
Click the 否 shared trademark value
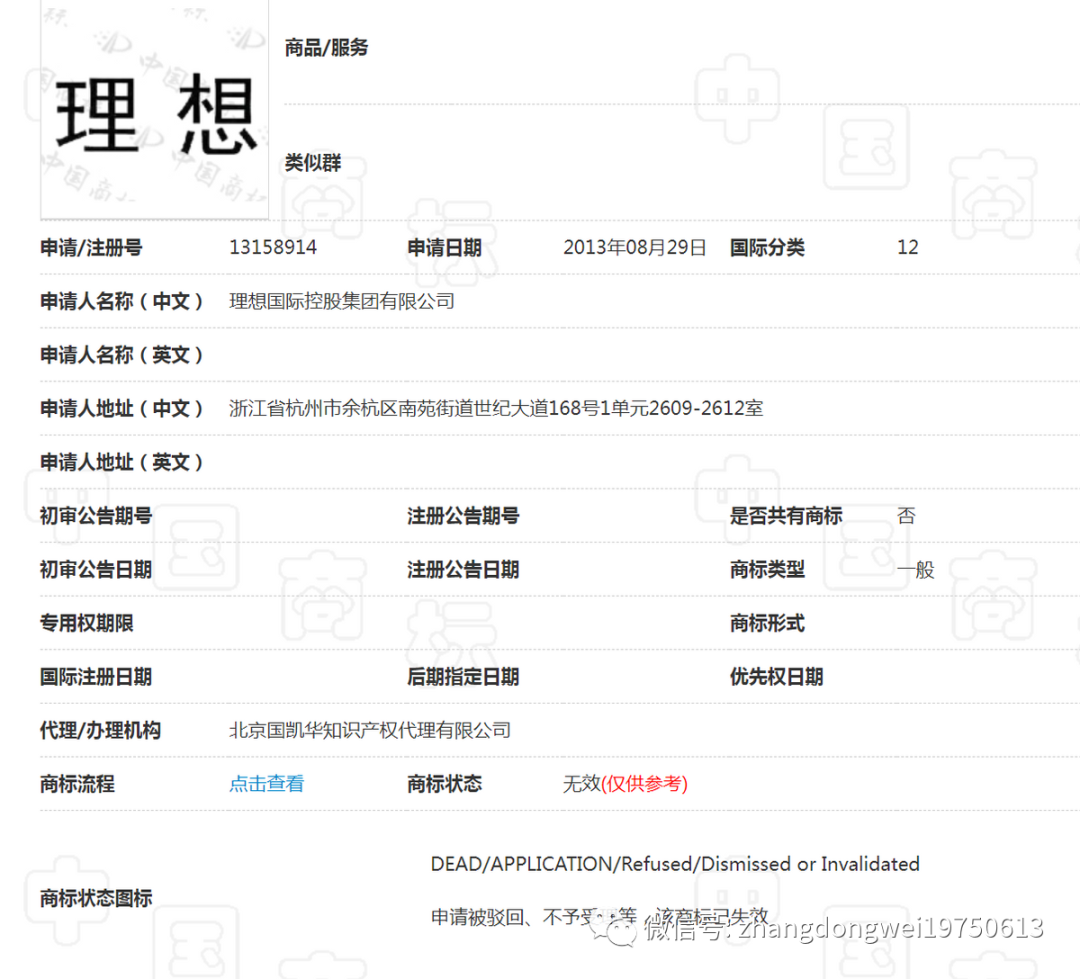point(906,516)
